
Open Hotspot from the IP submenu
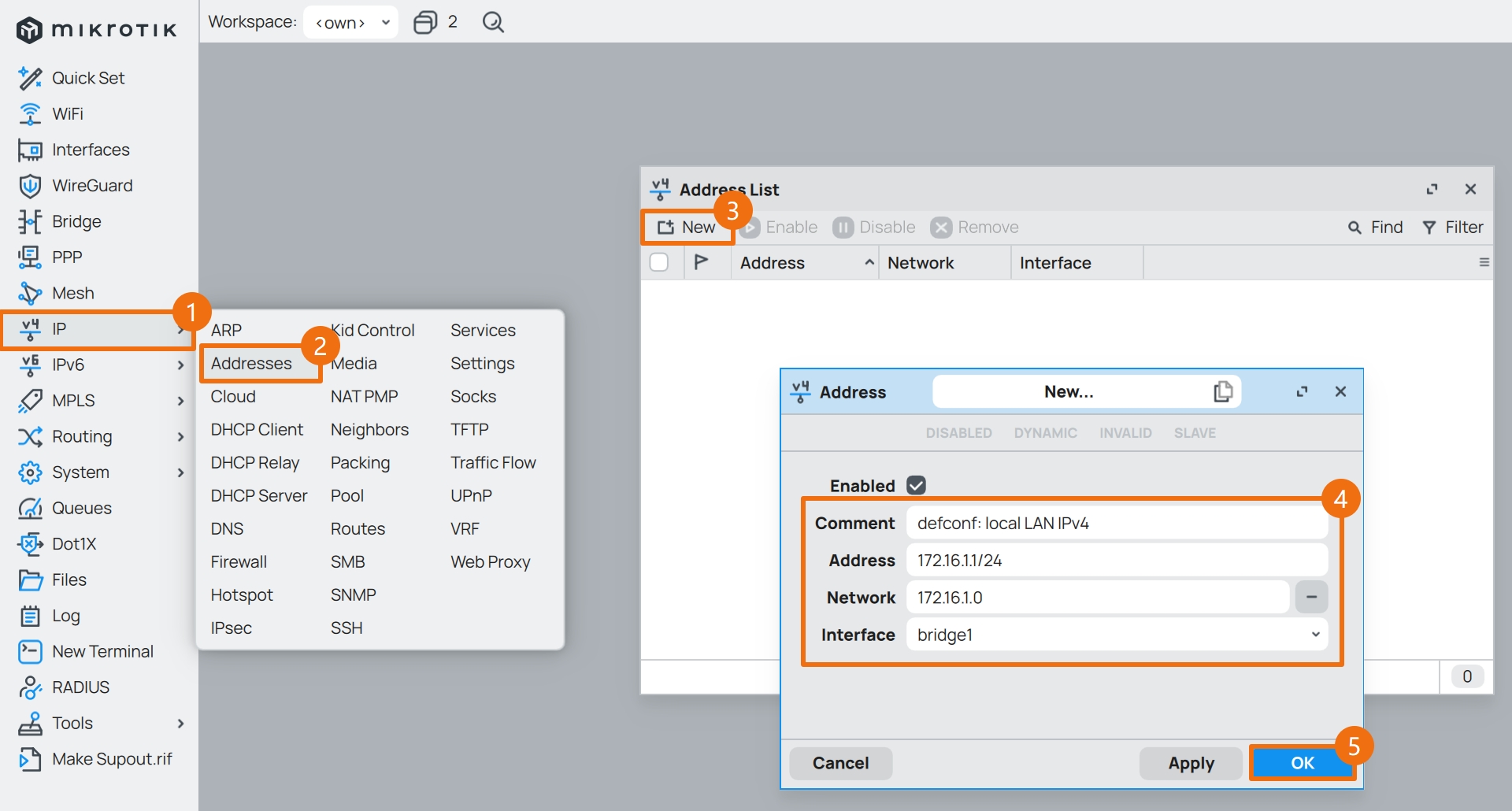(242, 594)
